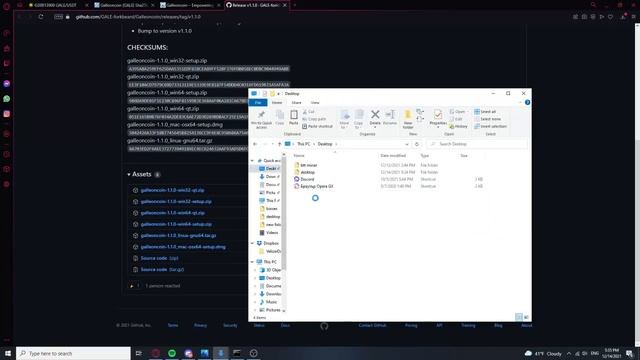Image resolution: width=640 pixels, height=360 pixels.
Task: Click Pin to Quick access in Explorer ribbon
Action: (x=261, y=119)
